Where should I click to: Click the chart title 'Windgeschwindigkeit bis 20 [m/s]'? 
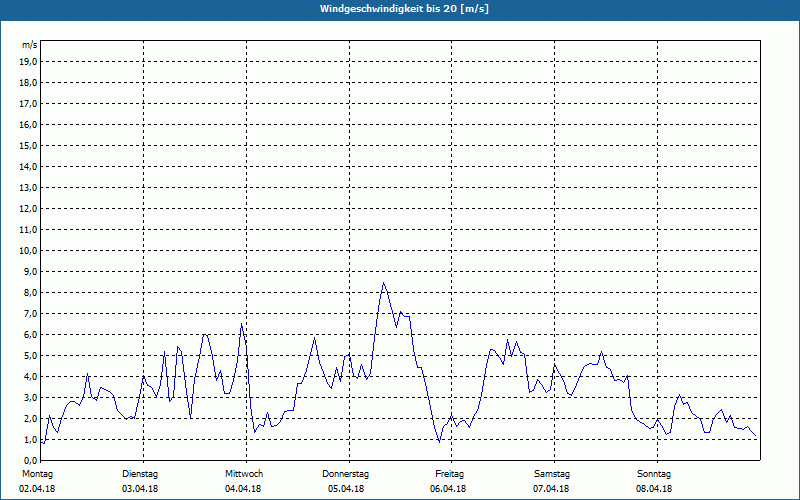(x=404, y=9)
